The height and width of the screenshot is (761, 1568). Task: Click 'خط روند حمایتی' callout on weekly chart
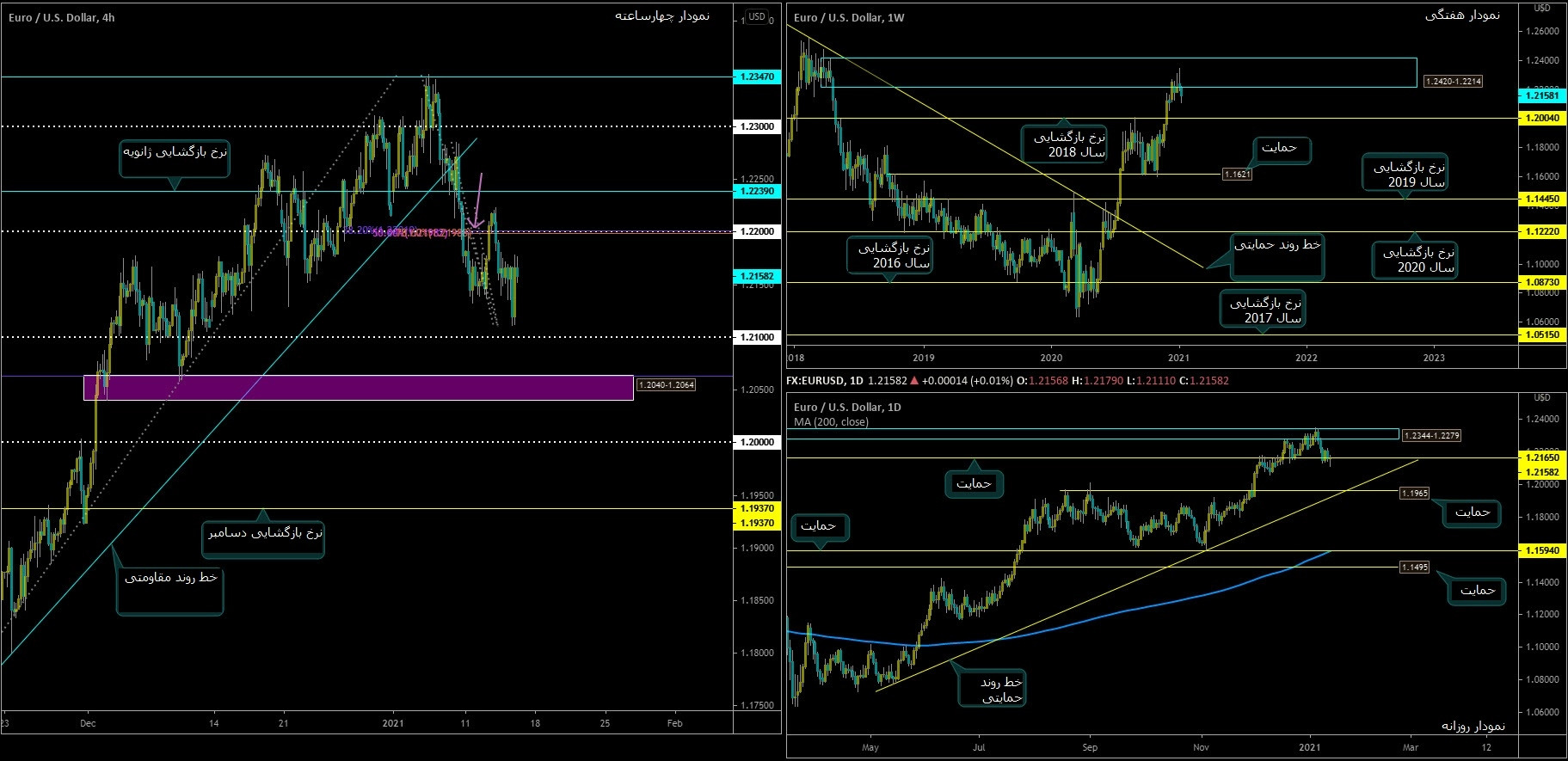click(x=1277, y=255)
